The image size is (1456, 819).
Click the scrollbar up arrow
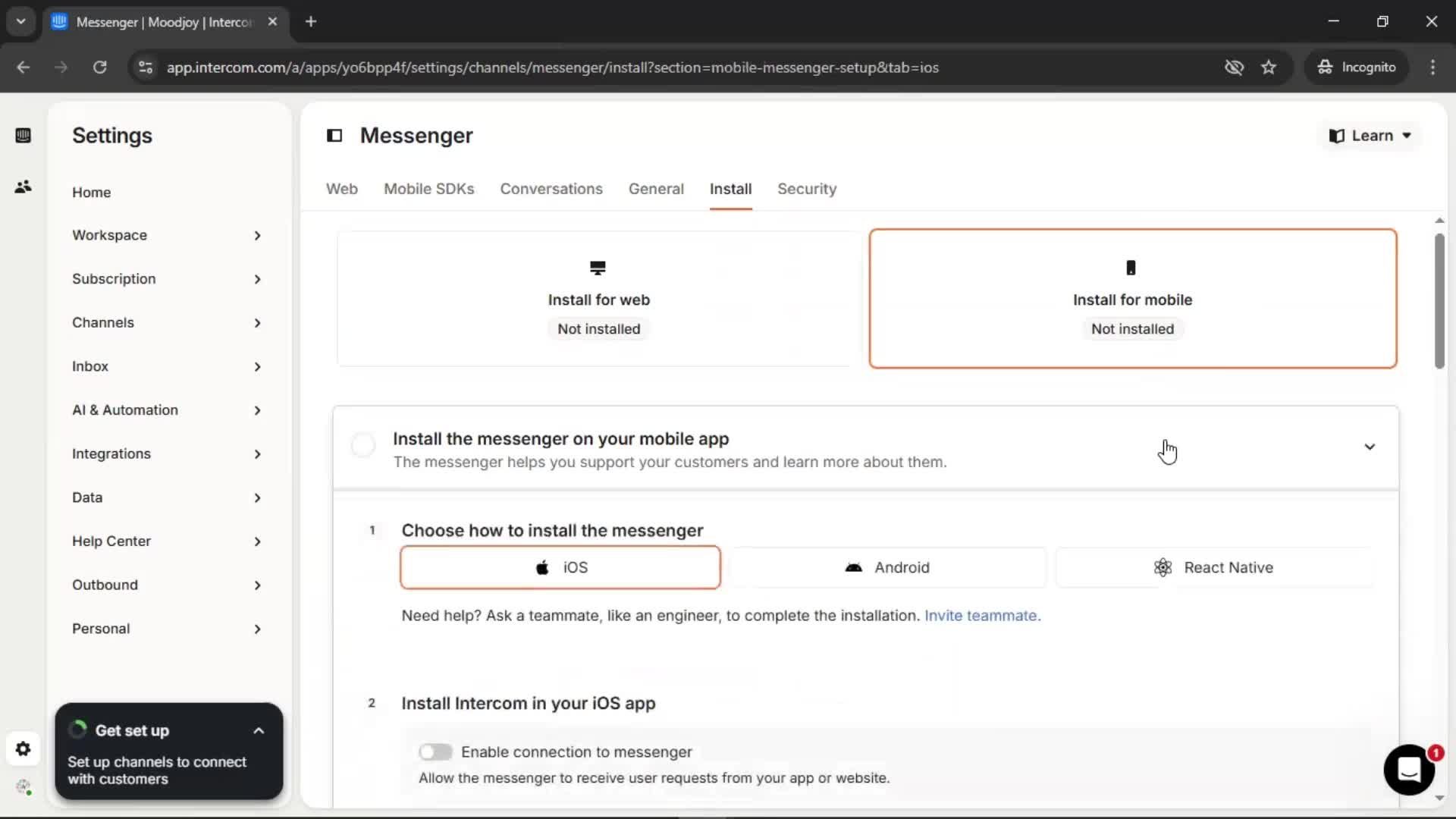pos(1439,221)
